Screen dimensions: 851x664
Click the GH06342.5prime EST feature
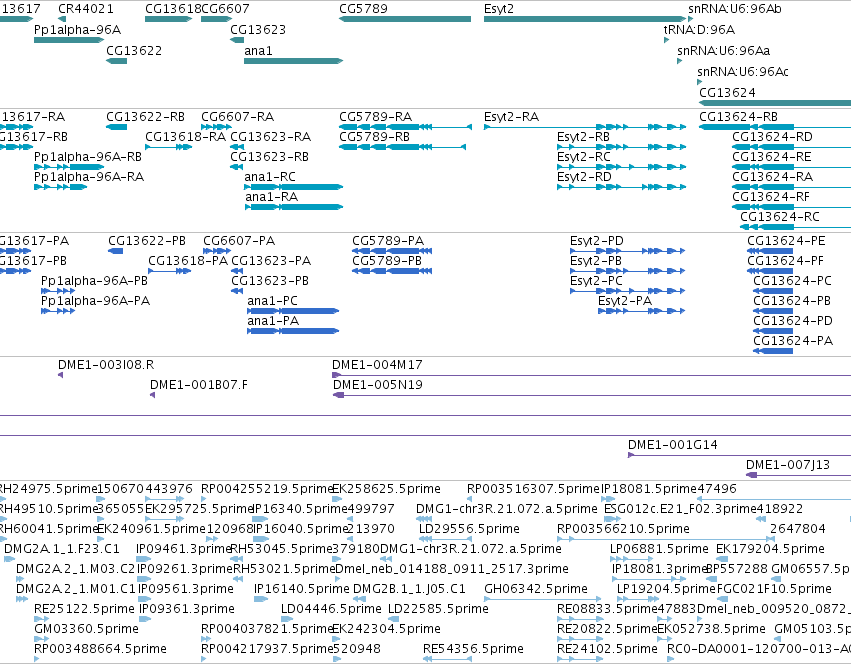pyautogui.click(x=543, y=599)
